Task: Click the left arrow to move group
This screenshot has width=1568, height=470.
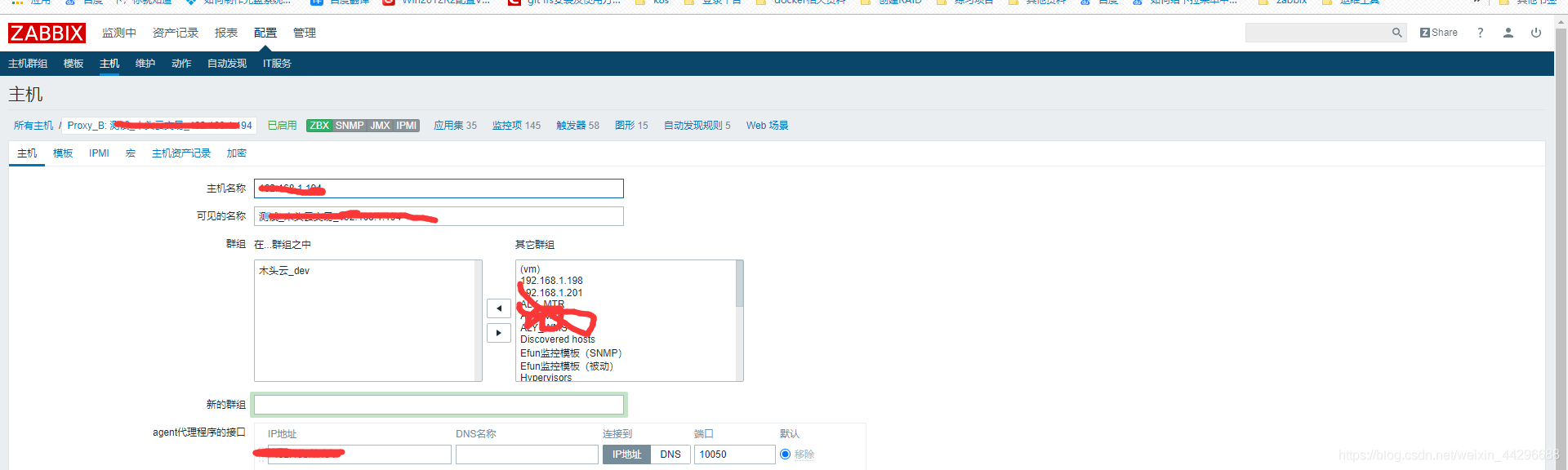Action: tap(499, 308)
